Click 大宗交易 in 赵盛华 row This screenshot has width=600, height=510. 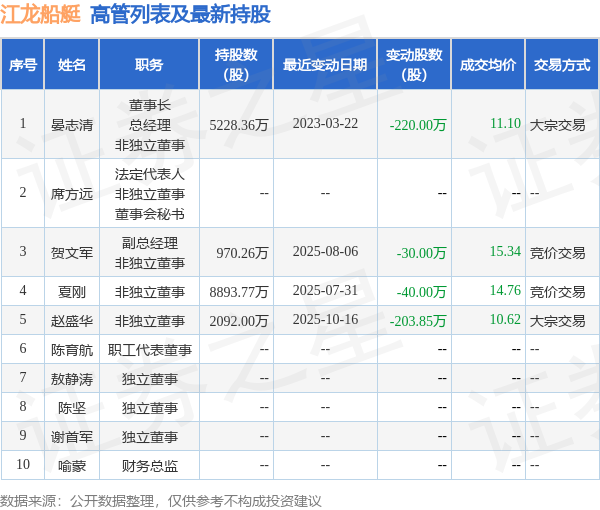(558, 320)
